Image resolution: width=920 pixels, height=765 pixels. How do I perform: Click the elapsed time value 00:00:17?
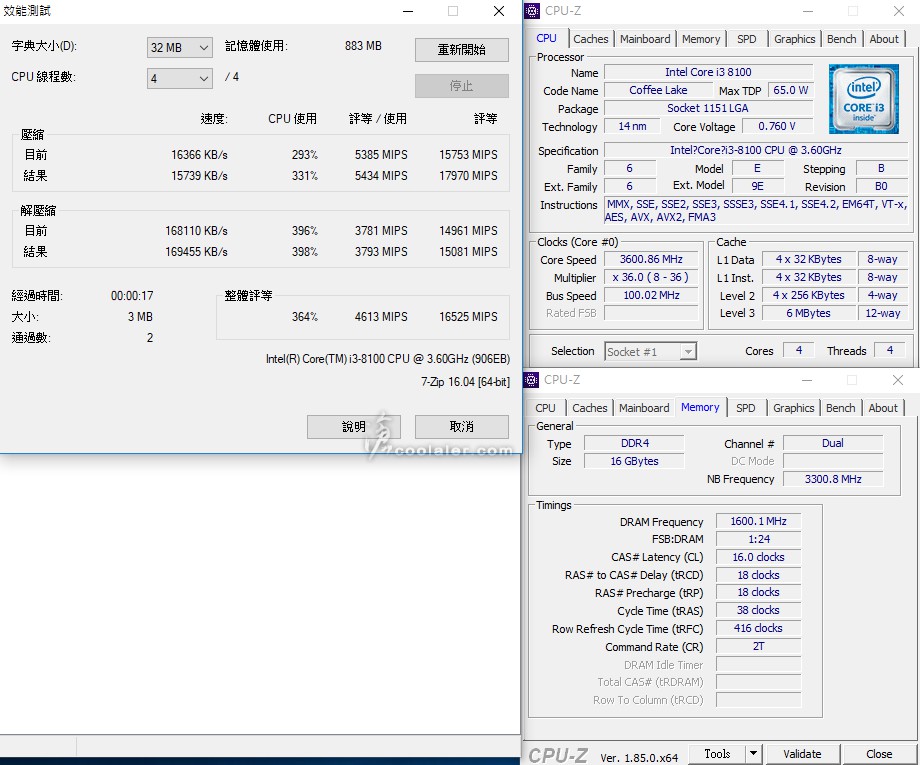pyautogui.click(x=132, y=296)
